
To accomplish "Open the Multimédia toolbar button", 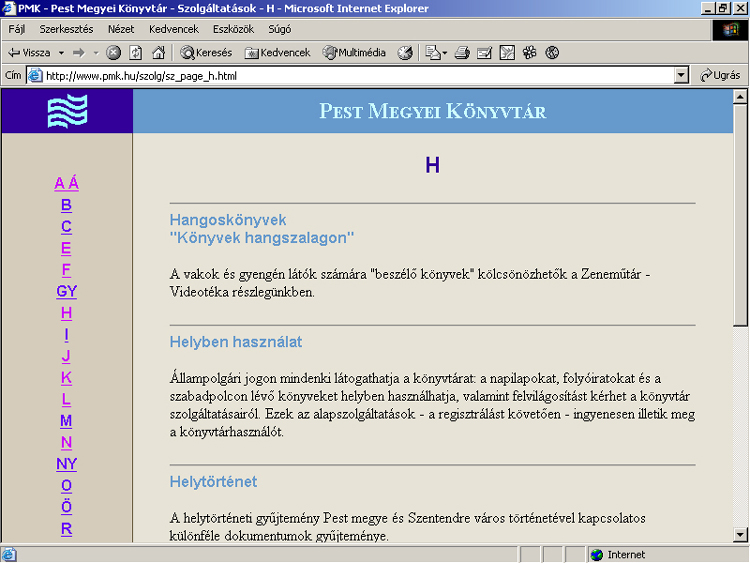I will coord(354,53).
